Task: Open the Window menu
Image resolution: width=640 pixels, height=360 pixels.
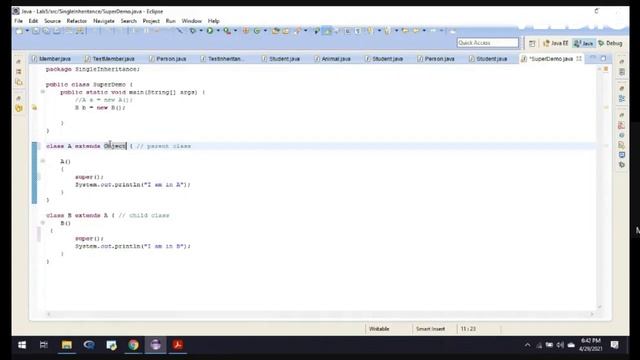Action: click(191, 21)
